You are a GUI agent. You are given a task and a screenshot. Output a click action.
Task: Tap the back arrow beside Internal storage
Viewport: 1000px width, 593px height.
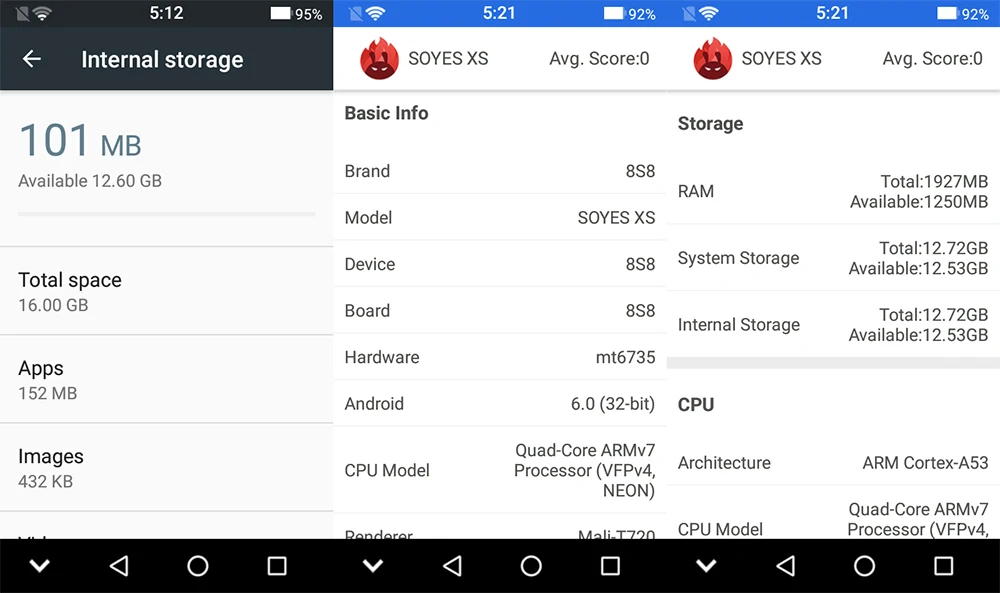click(32, 59)
